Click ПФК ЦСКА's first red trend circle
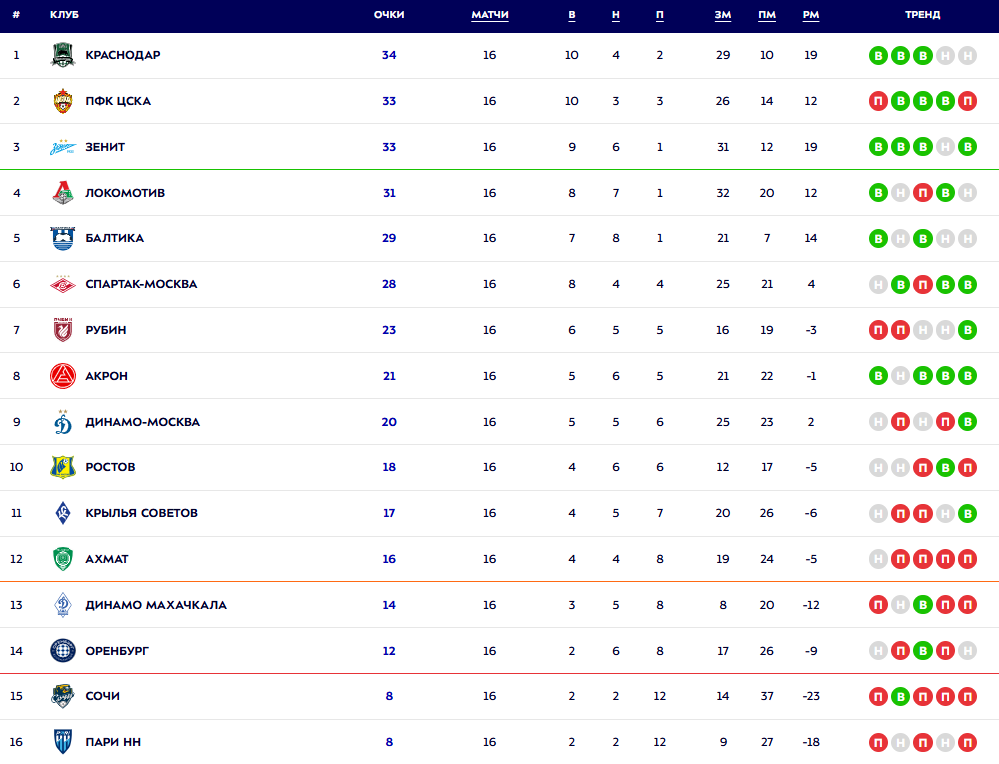999x764 pixels. pos(878,102)
